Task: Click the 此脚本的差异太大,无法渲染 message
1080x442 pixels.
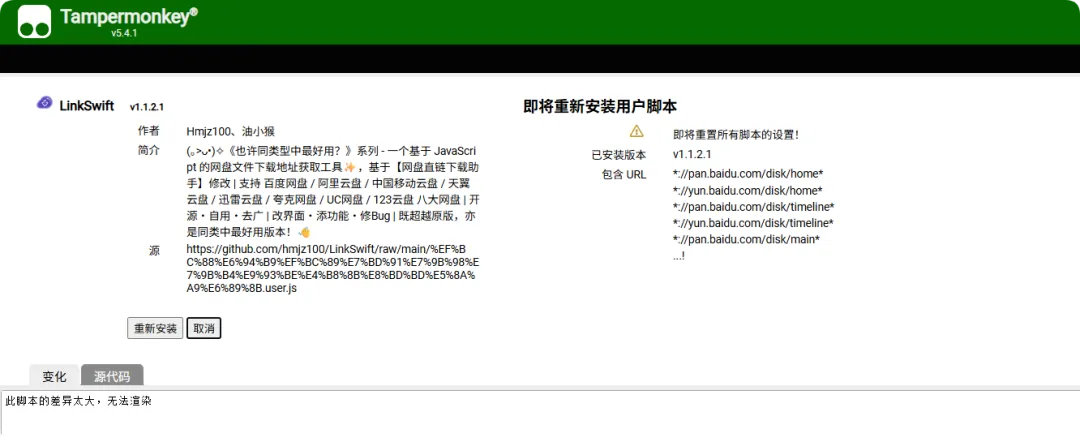Action: click(x=78, y=401)
